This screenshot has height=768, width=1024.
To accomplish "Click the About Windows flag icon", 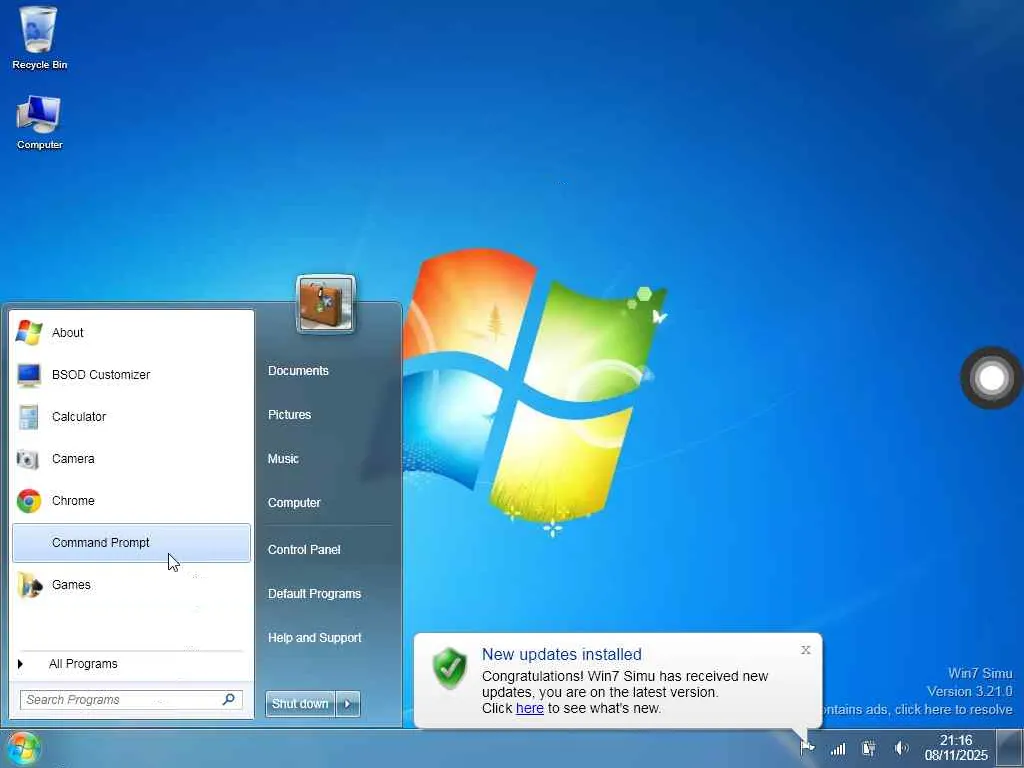I will tap(29, 332).
